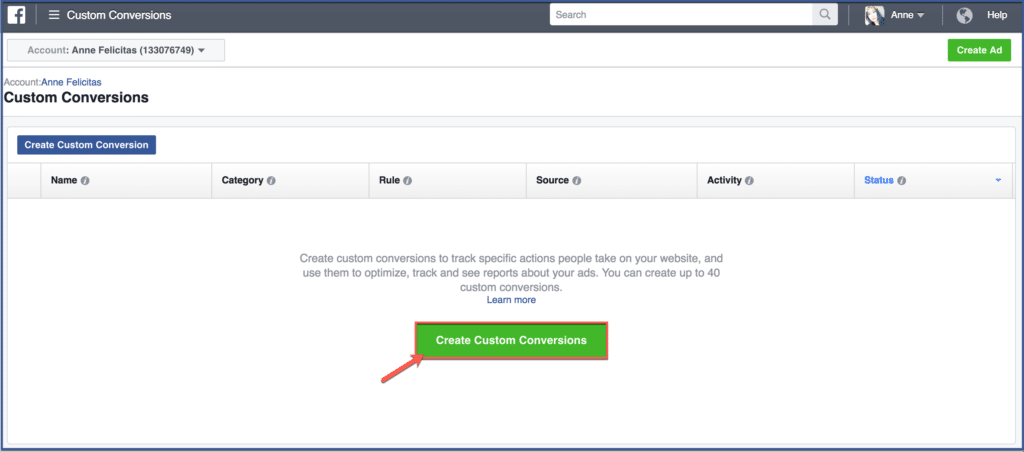This screenshot has width=1024, height=452.
Task: Click the Facebook logo icon
Action: [x=16, y=14]
